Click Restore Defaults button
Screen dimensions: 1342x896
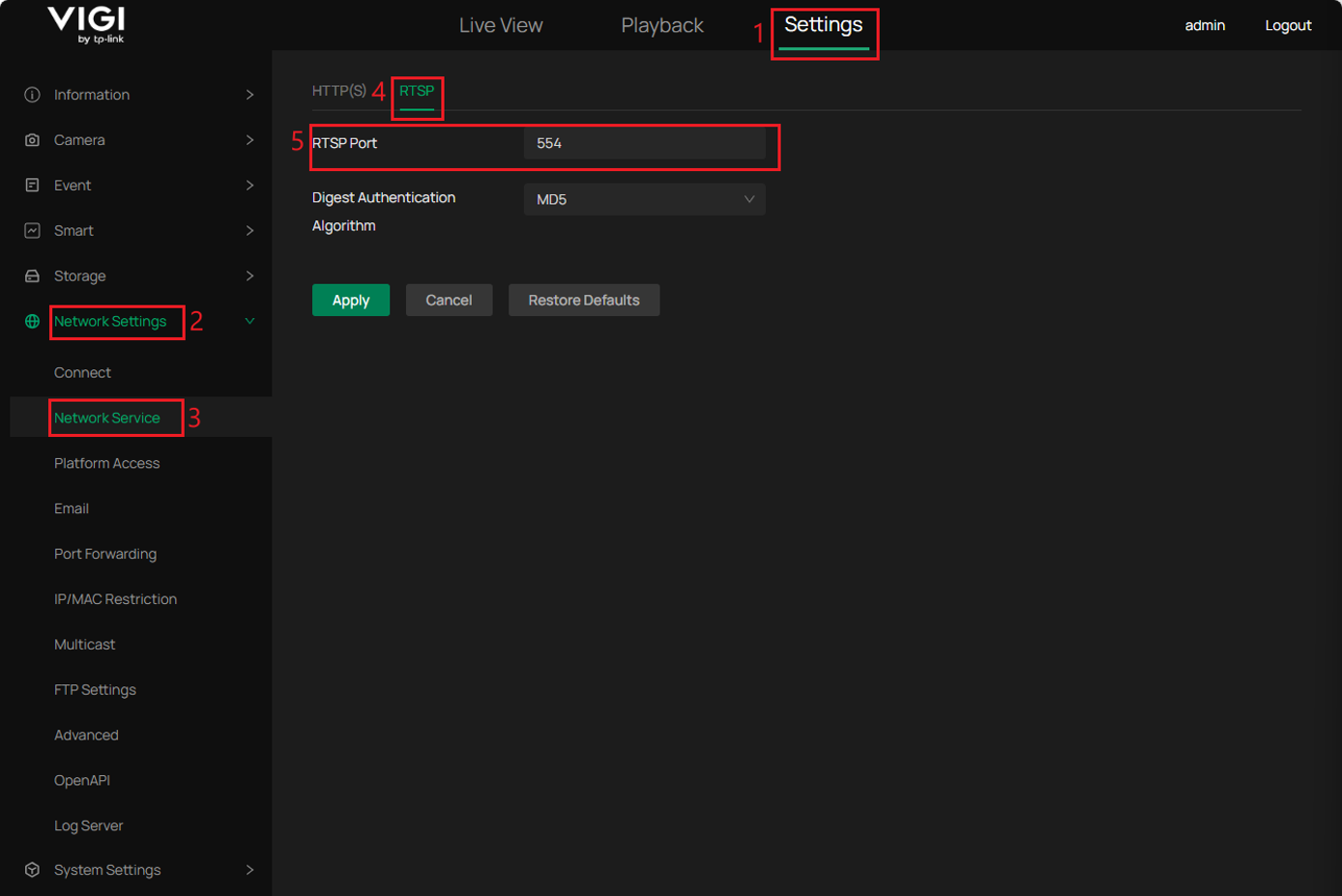pyautogui.click(x=584, y=300)
